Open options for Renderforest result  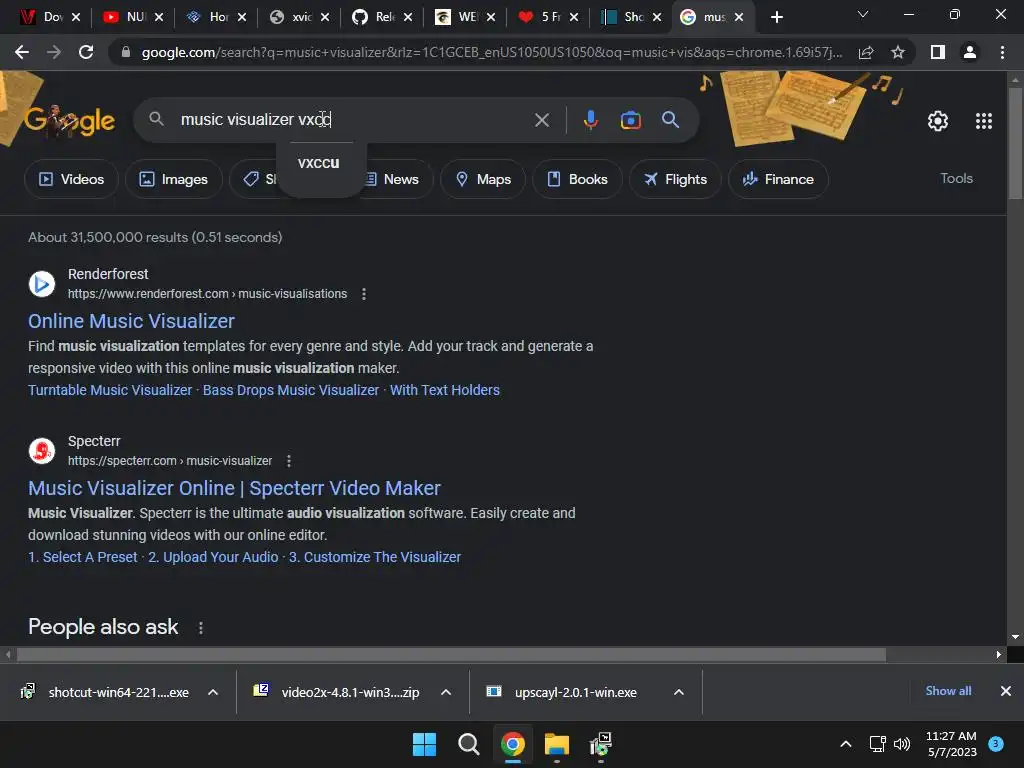[364, 294]
